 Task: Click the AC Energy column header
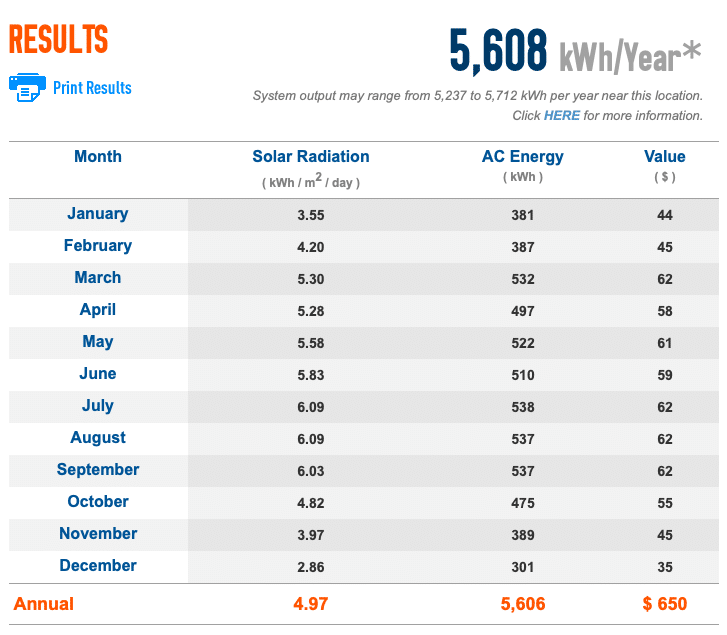point(522,156)
